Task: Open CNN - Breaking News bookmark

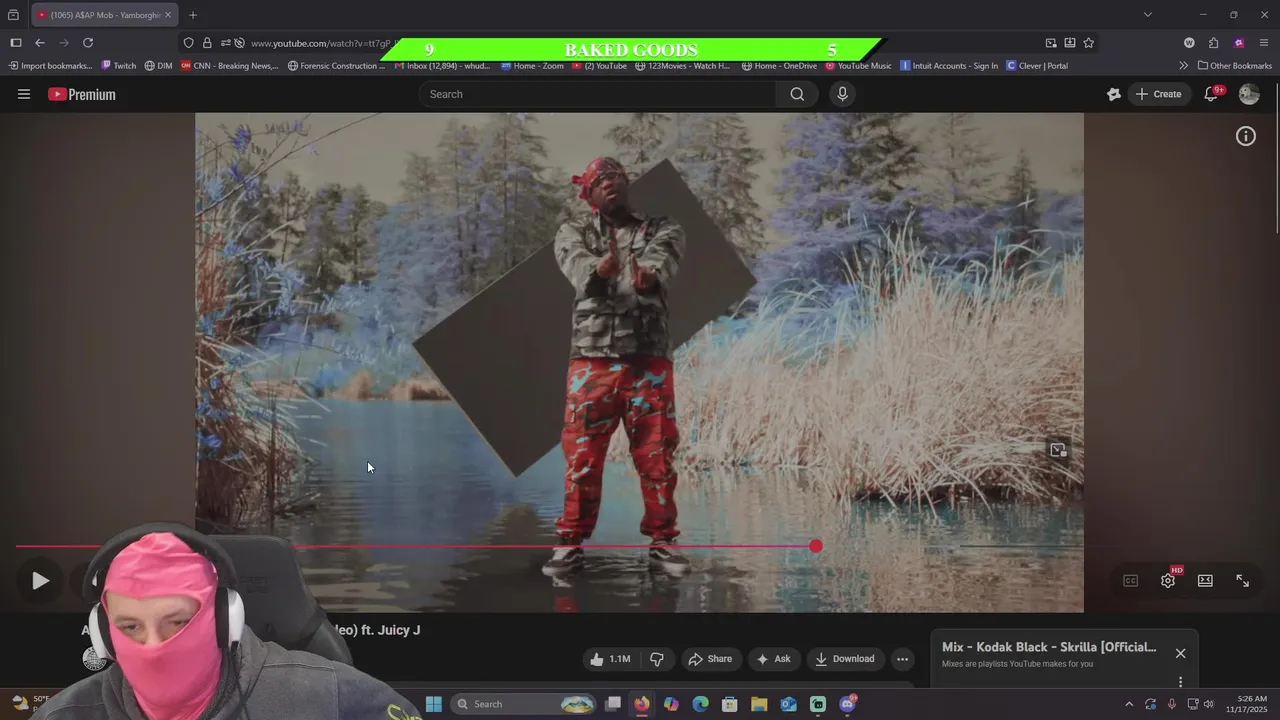Action: tap(229, 66)
